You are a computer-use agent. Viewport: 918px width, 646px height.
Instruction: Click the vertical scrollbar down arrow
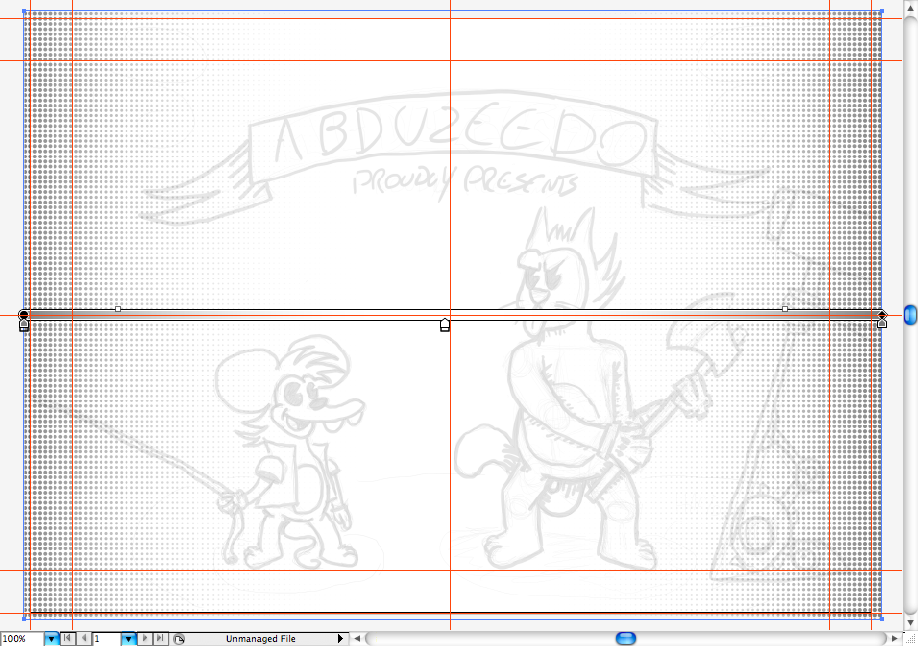910,622
